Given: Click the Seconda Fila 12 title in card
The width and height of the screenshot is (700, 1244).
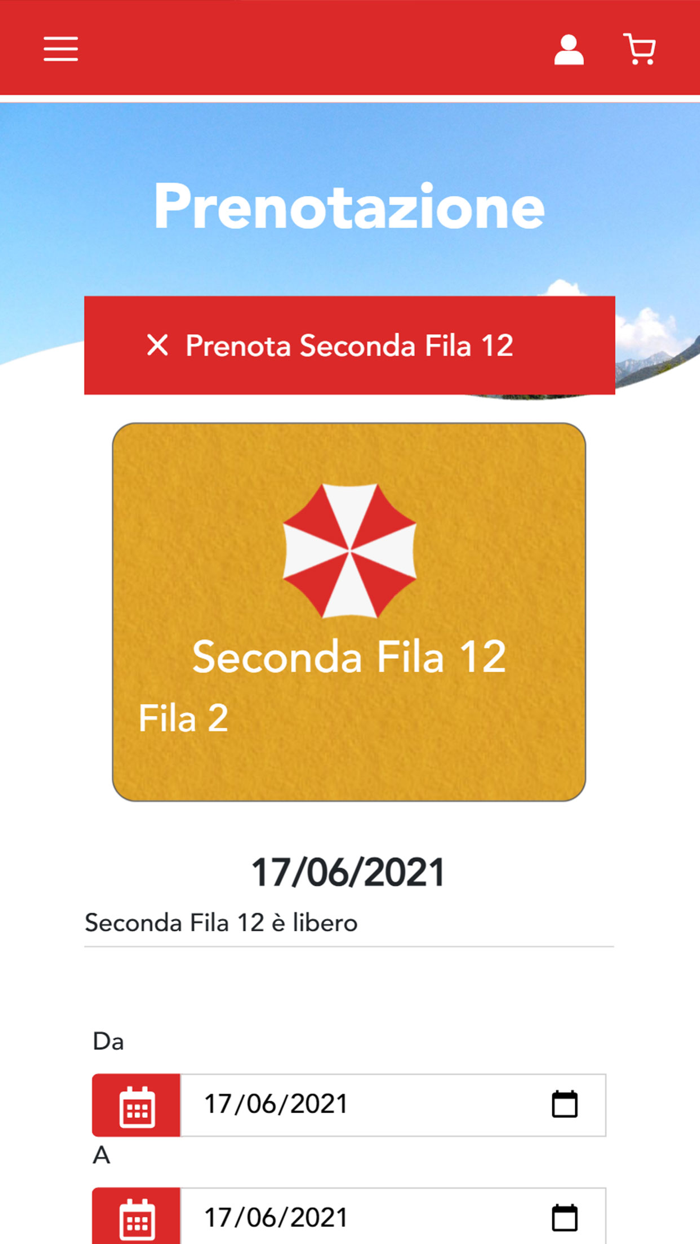Looking at the screenshot, I should click(x=349, y=657).
